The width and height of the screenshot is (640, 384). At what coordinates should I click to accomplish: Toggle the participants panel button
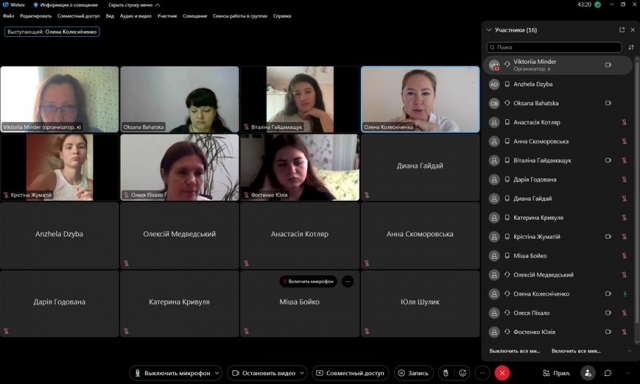click(x=588, y=373)
